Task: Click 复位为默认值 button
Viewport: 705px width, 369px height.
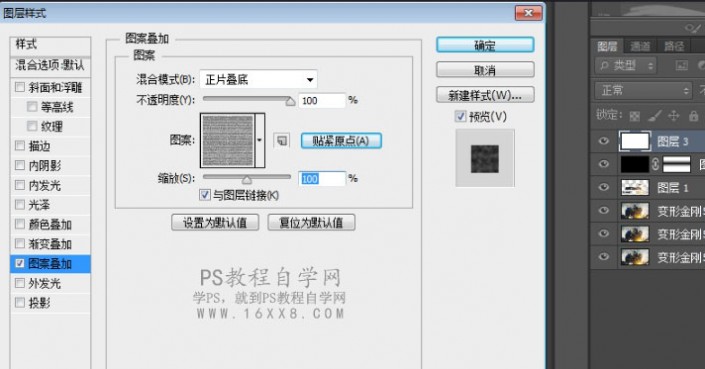Action: click(311, 222)
